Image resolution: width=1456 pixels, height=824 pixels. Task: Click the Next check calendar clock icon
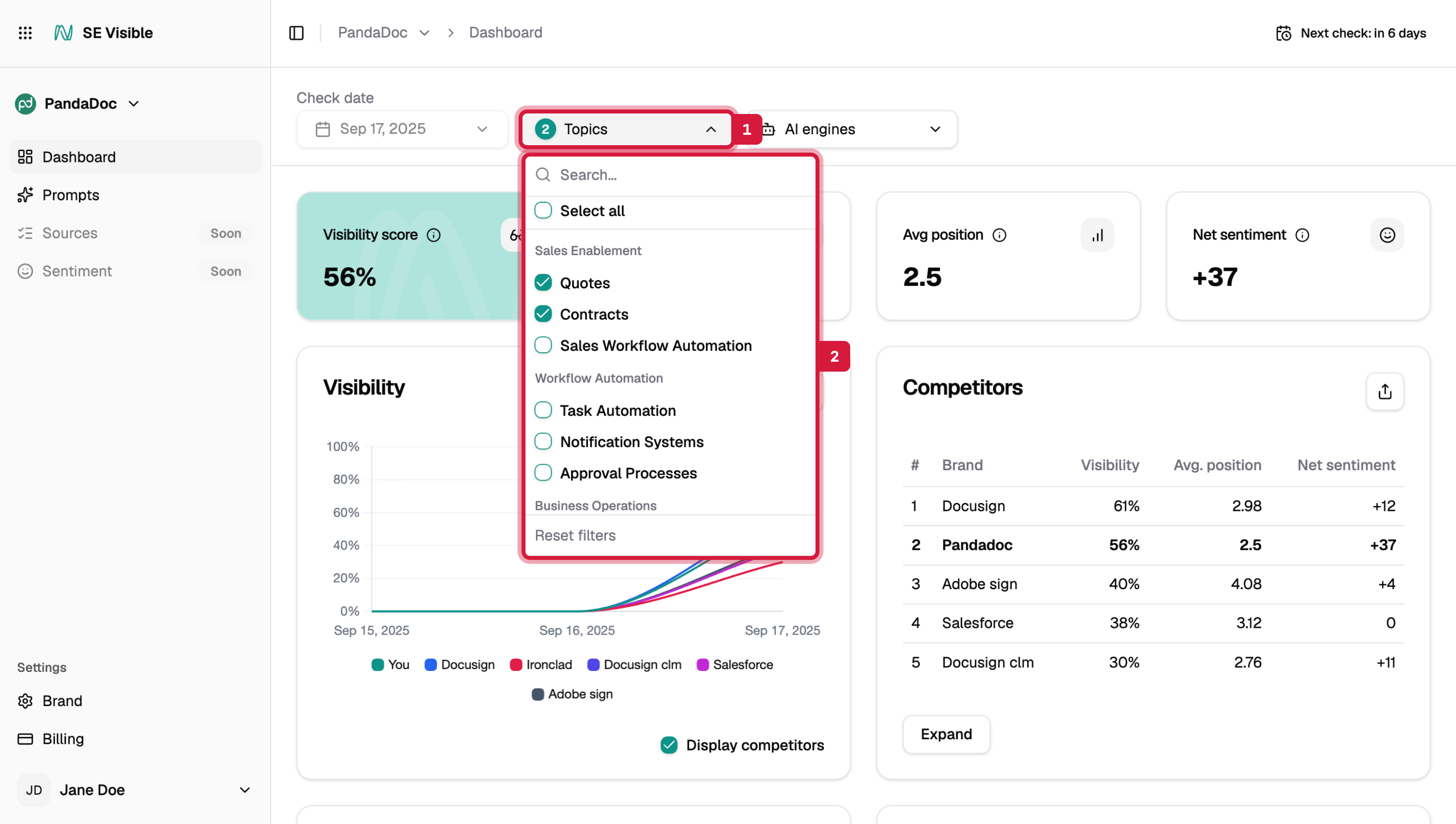[x=1283, y=33]
